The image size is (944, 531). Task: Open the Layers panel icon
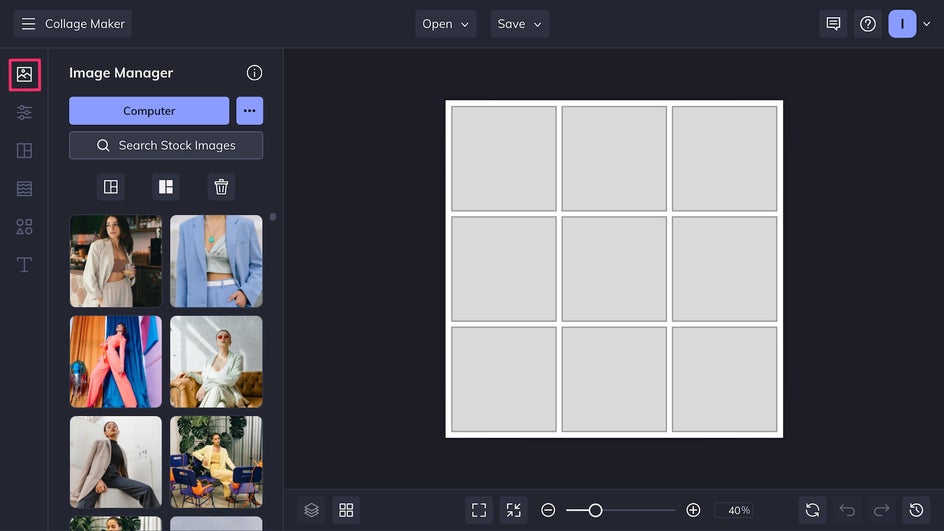[x=311, y=510]
